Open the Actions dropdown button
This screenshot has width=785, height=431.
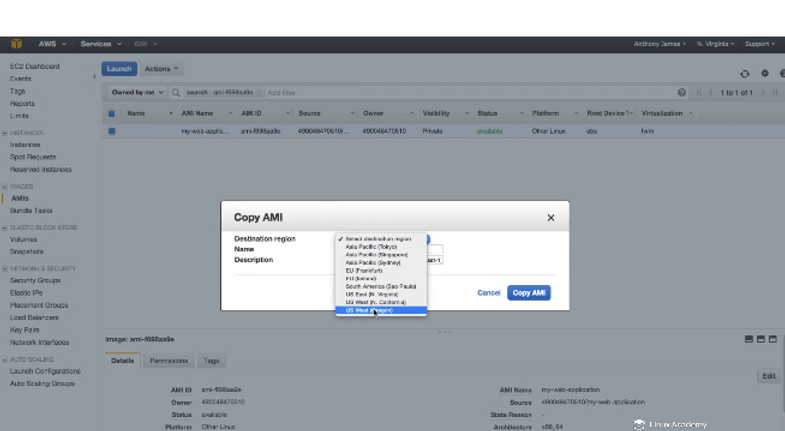coord(161,69)
